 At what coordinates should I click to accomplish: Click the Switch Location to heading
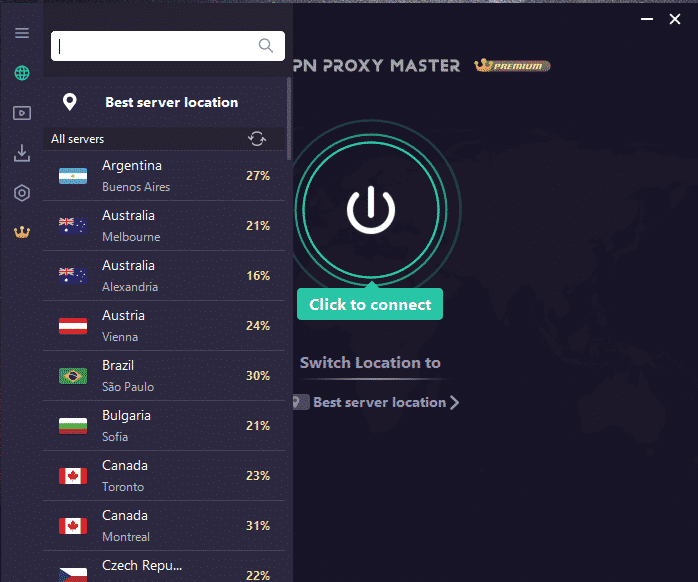coord(370,362)
